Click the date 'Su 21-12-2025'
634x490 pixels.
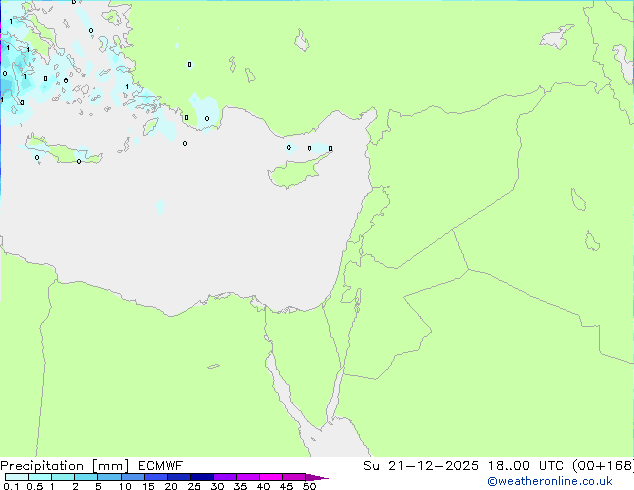coord(421,466)
